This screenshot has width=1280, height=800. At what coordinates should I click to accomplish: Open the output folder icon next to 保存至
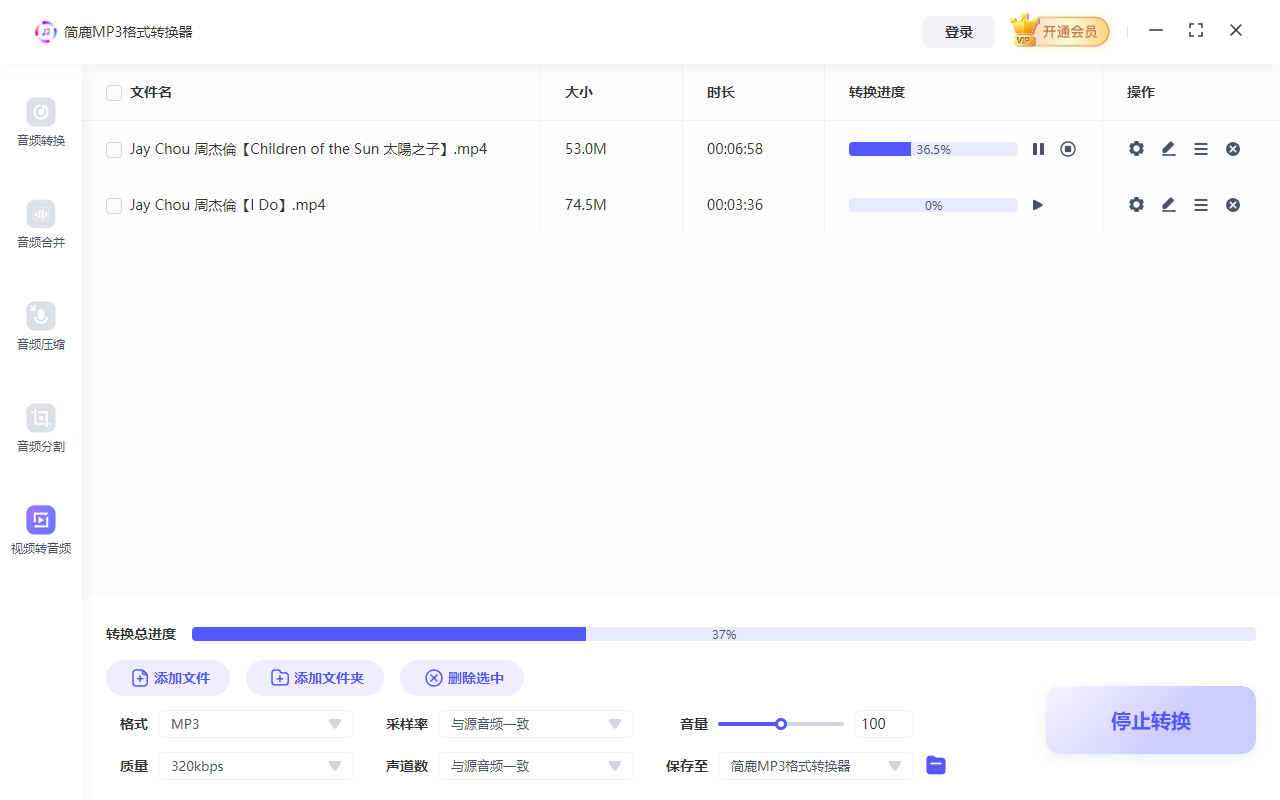936,765
